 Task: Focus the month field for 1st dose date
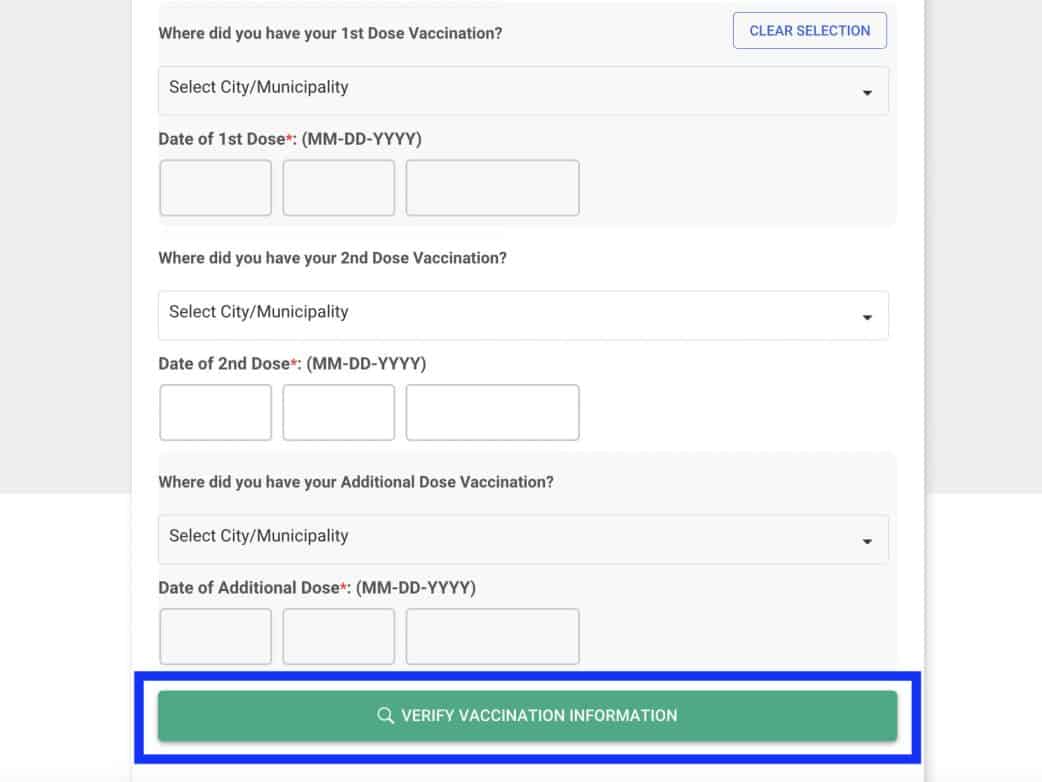(215, 188)
